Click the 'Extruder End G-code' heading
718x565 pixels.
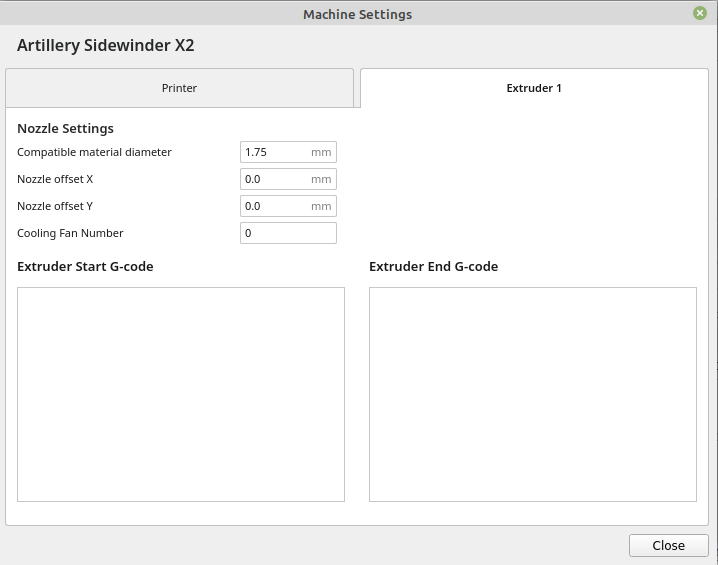pos(433,266)
